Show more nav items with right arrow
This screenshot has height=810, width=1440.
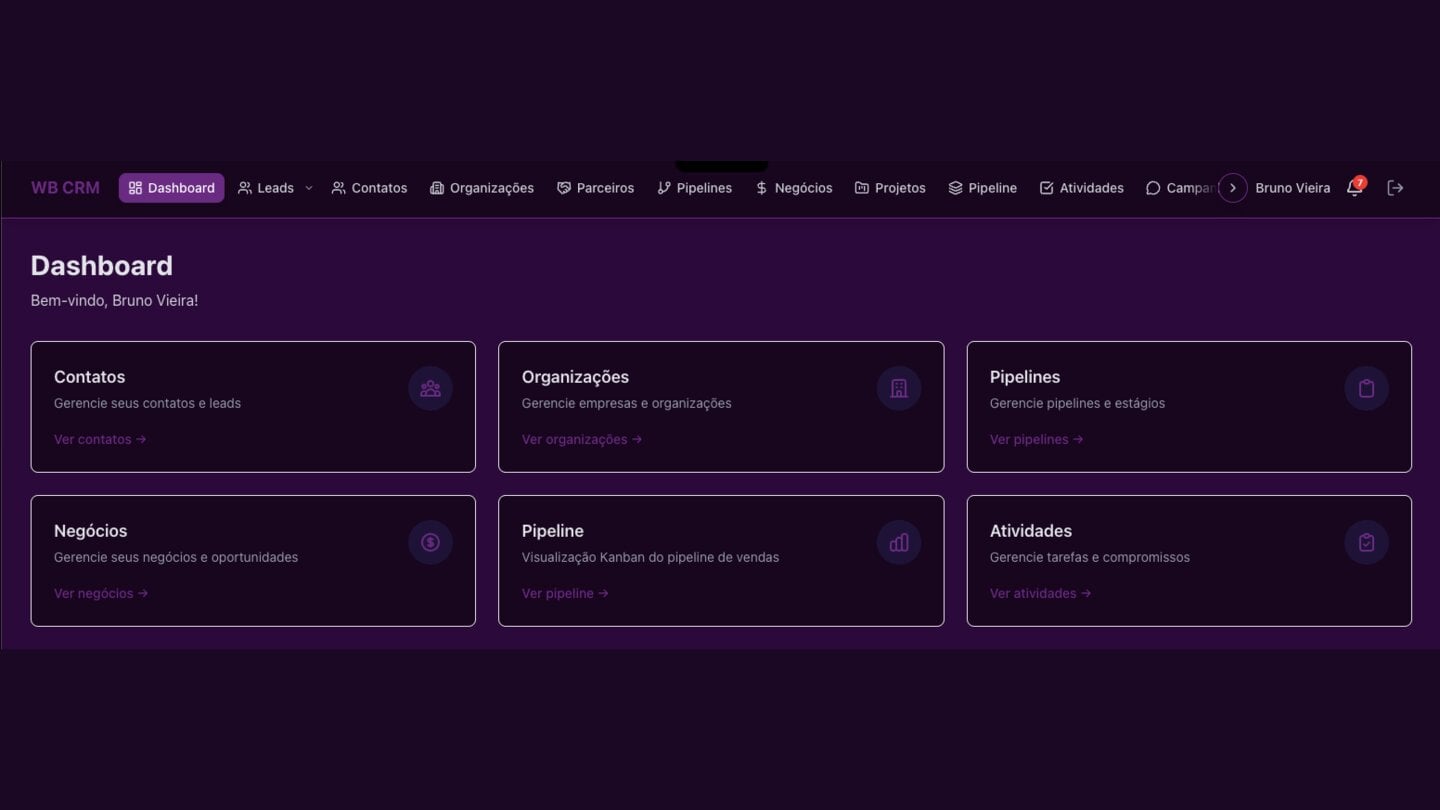pyautogui.click(x=1232, y=188)
